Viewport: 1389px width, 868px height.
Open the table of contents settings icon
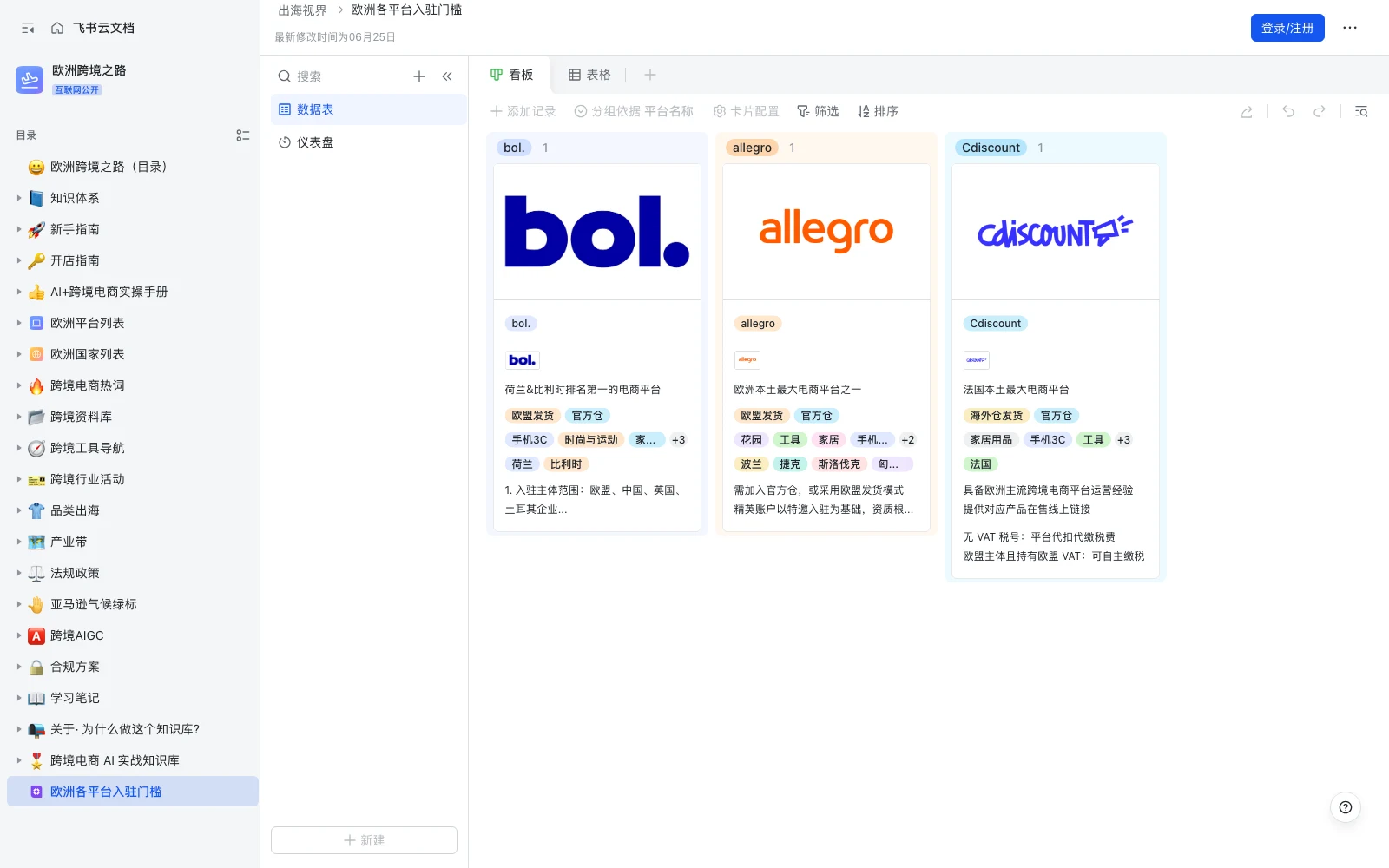(x=243, y=135)
